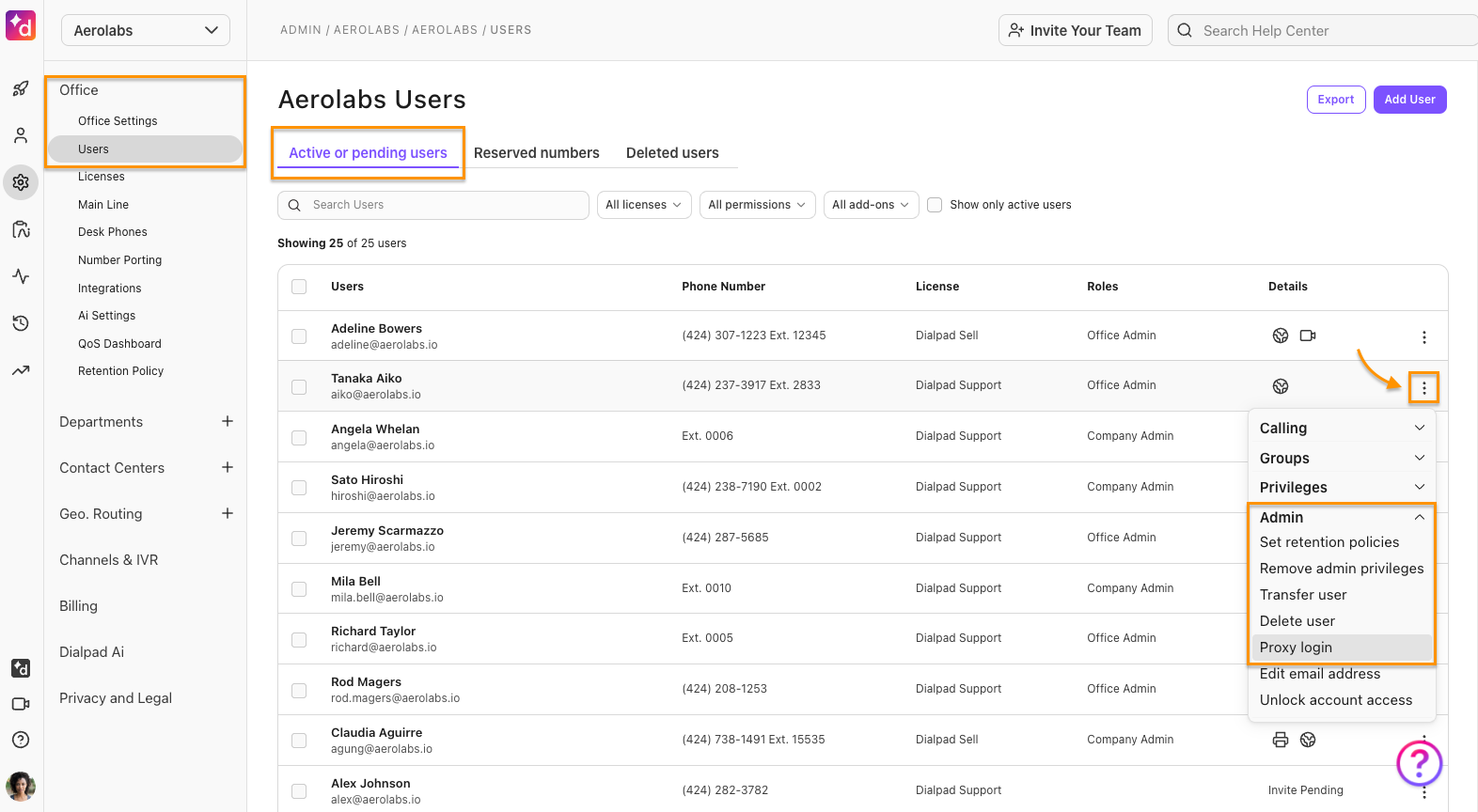This screenshot has height=812, width=1478.
Task: Click globe icon in Claudia Aguirre row
Action: [1308, 740]
